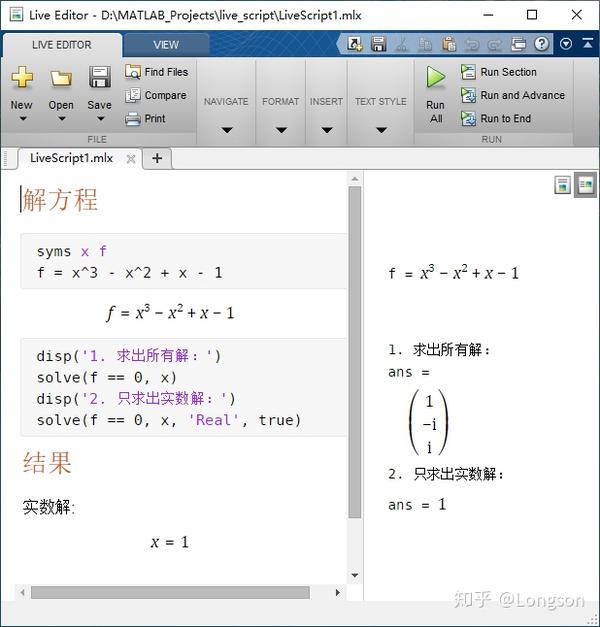Click the horizontal scrollbar left arrow

point(22,592)
